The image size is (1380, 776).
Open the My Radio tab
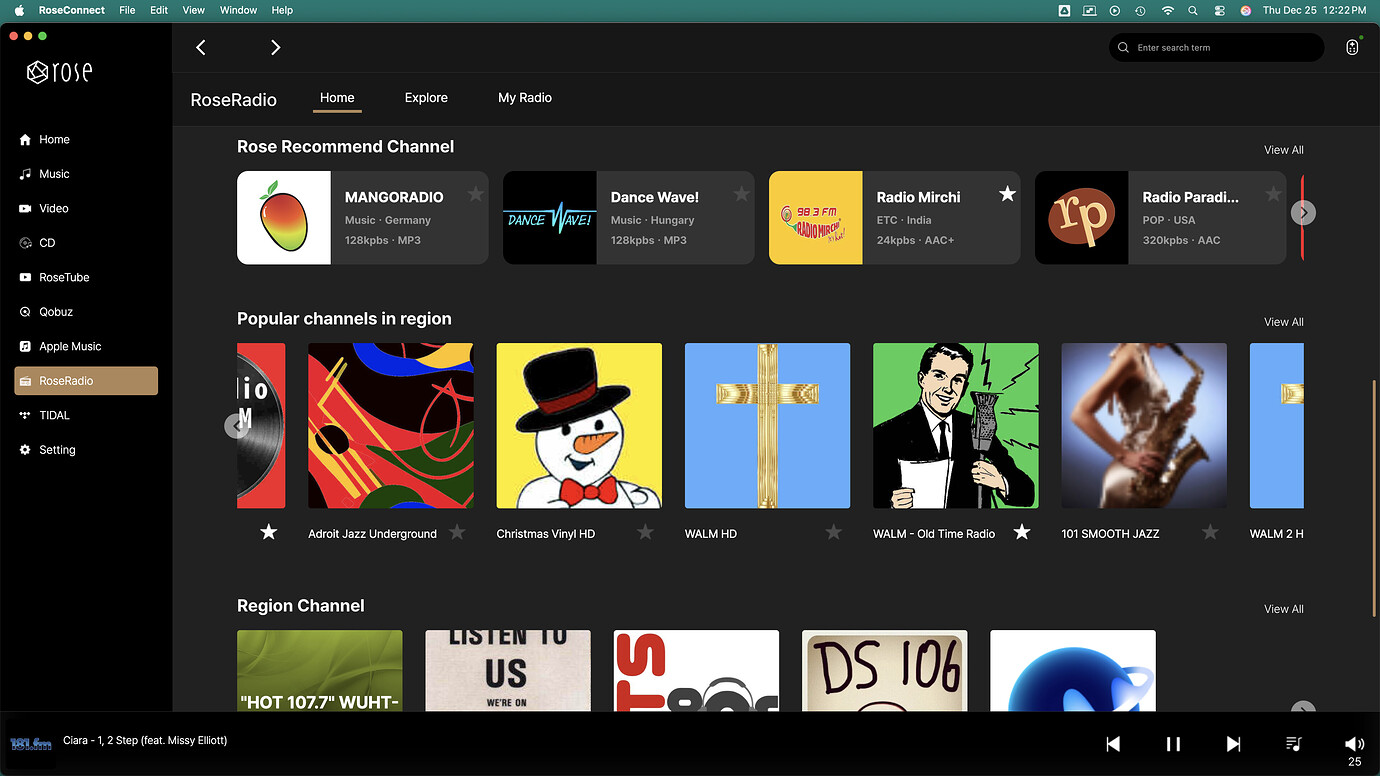[525, 98]
